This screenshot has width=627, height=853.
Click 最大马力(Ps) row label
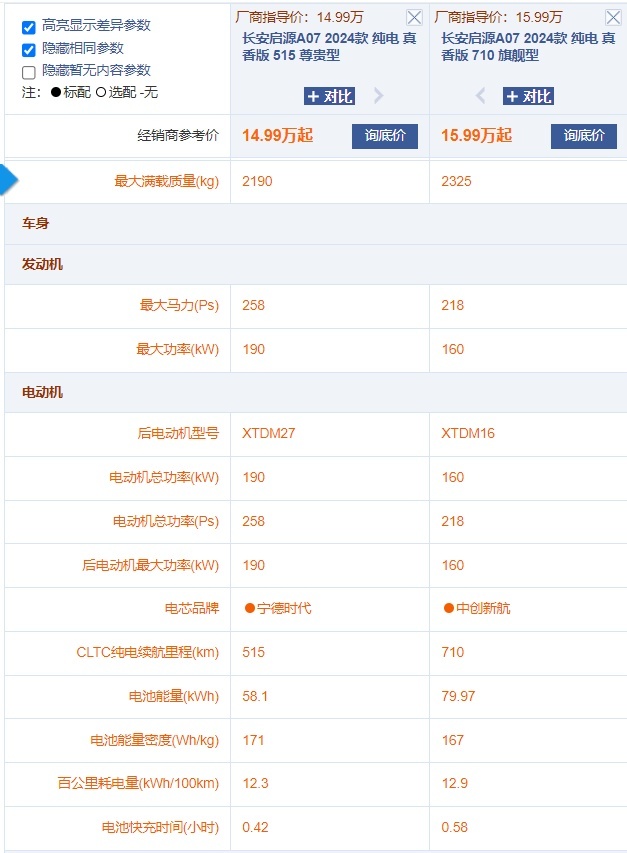(x=179, y=305)
